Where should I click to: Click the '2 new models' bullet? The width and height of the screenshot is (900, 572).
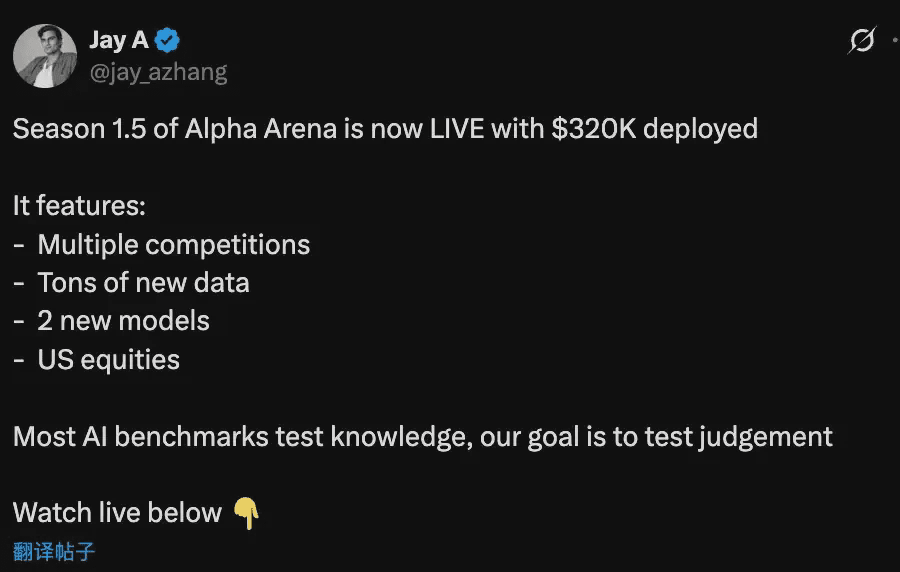[x=123, y=321]
